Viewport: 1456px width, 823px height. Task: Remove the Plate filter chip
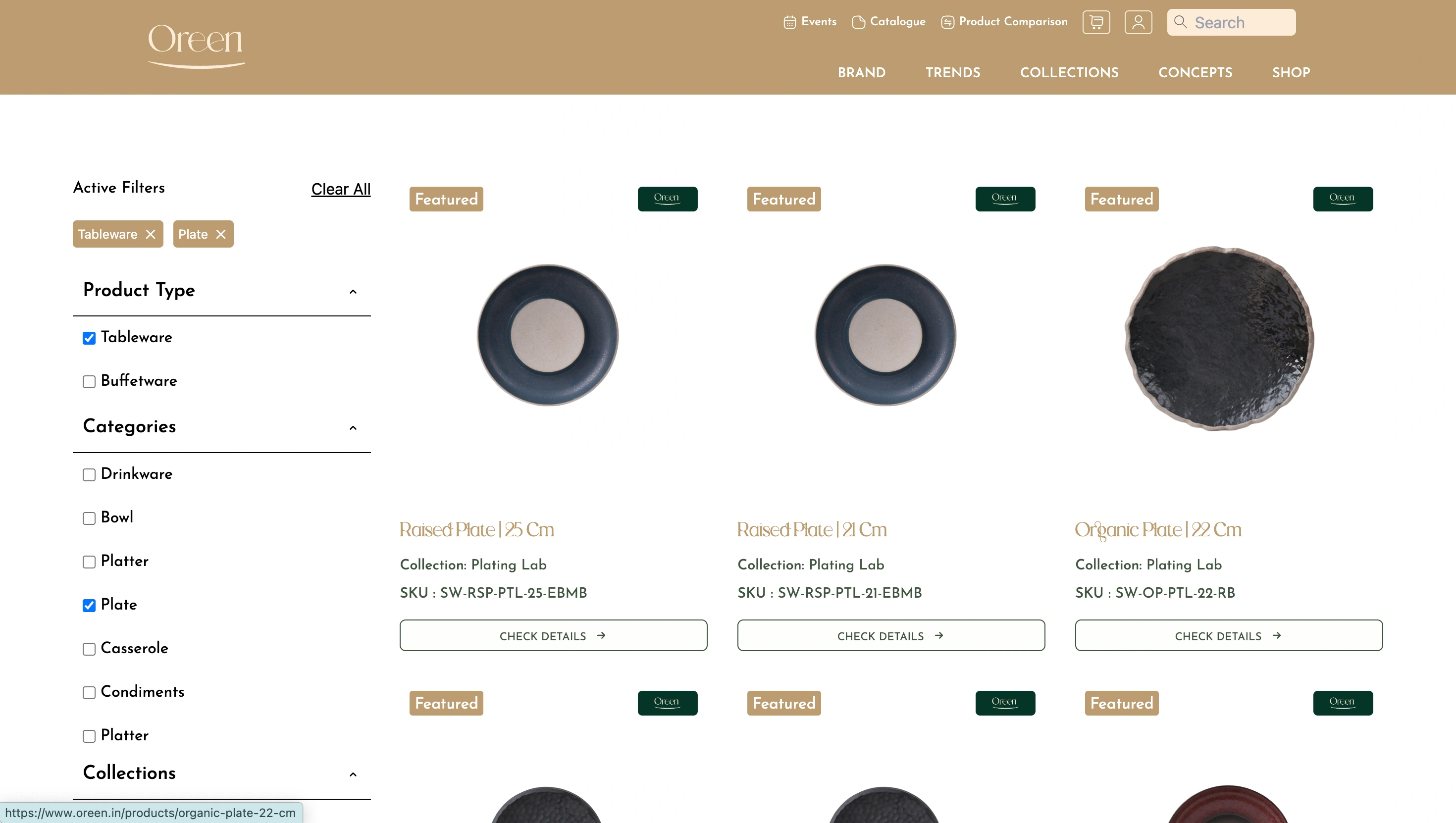point(221,234)
